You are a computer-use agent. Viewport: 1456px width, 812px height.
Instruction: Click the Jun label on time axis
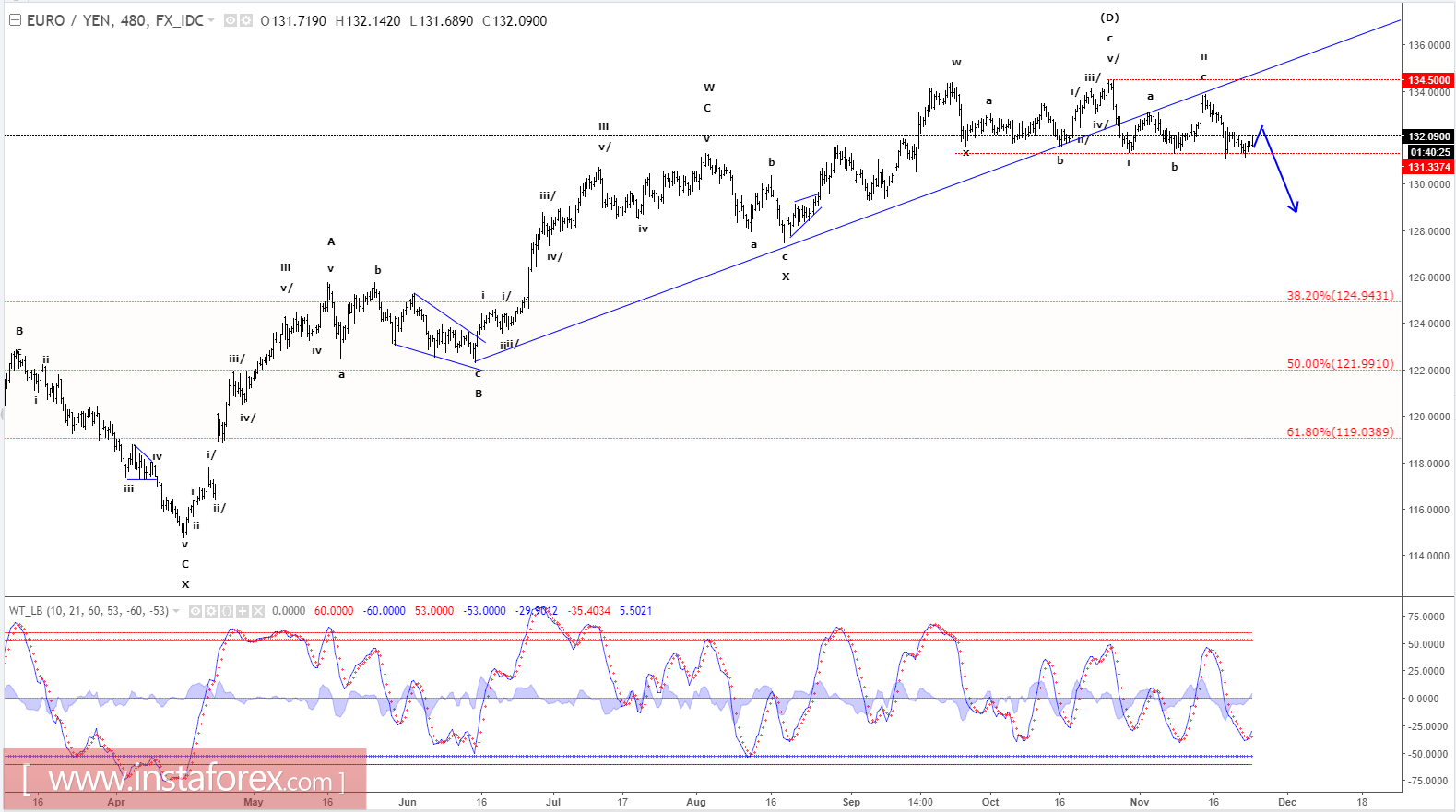tap(408, 802)
